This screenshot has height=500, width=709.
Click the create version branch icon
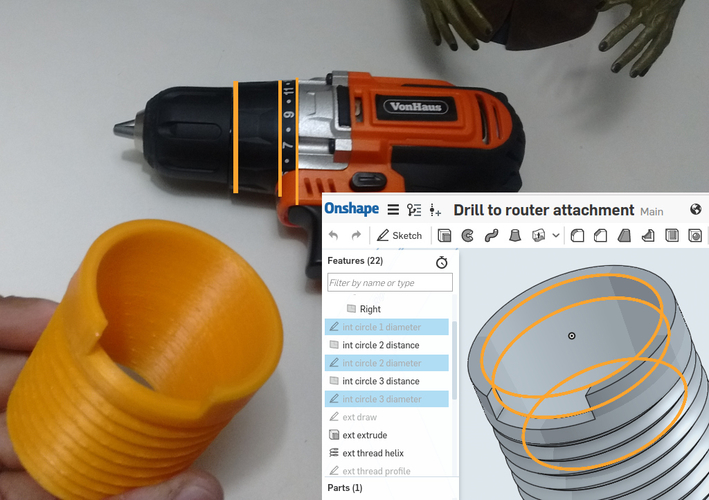[x=435, y=210]
